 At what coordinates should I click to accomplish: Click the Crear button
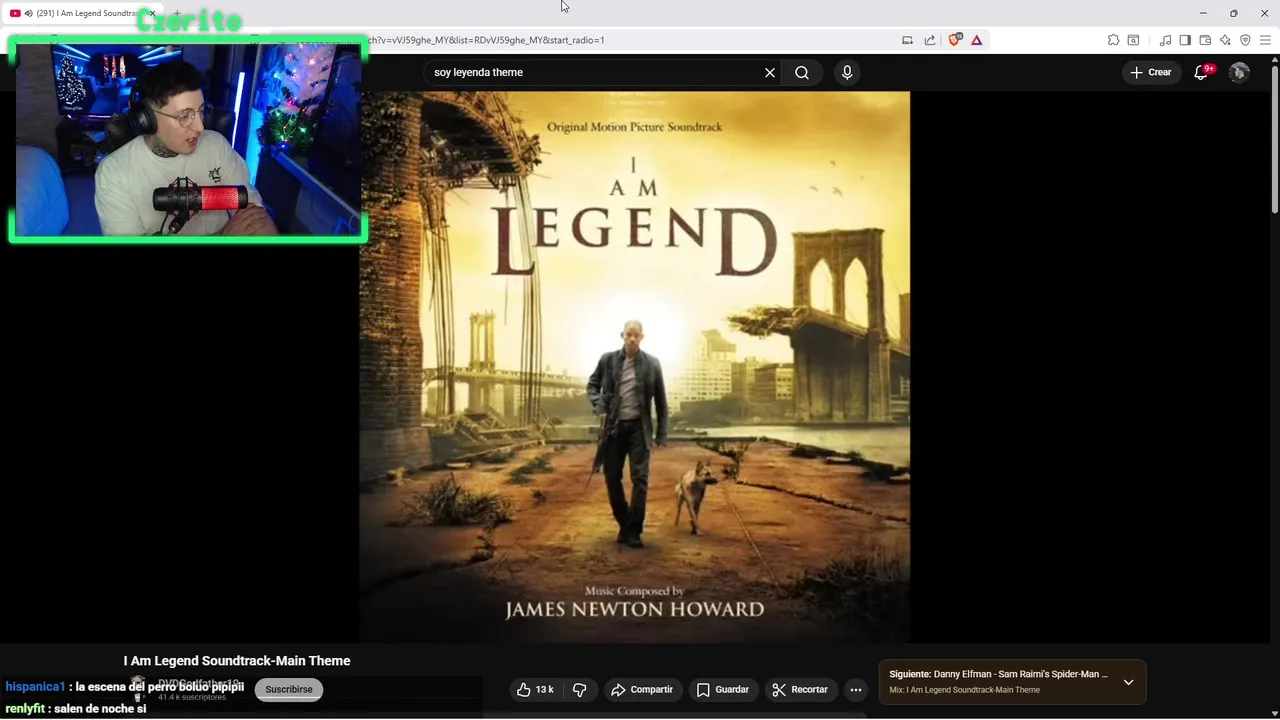(1150, 72)
